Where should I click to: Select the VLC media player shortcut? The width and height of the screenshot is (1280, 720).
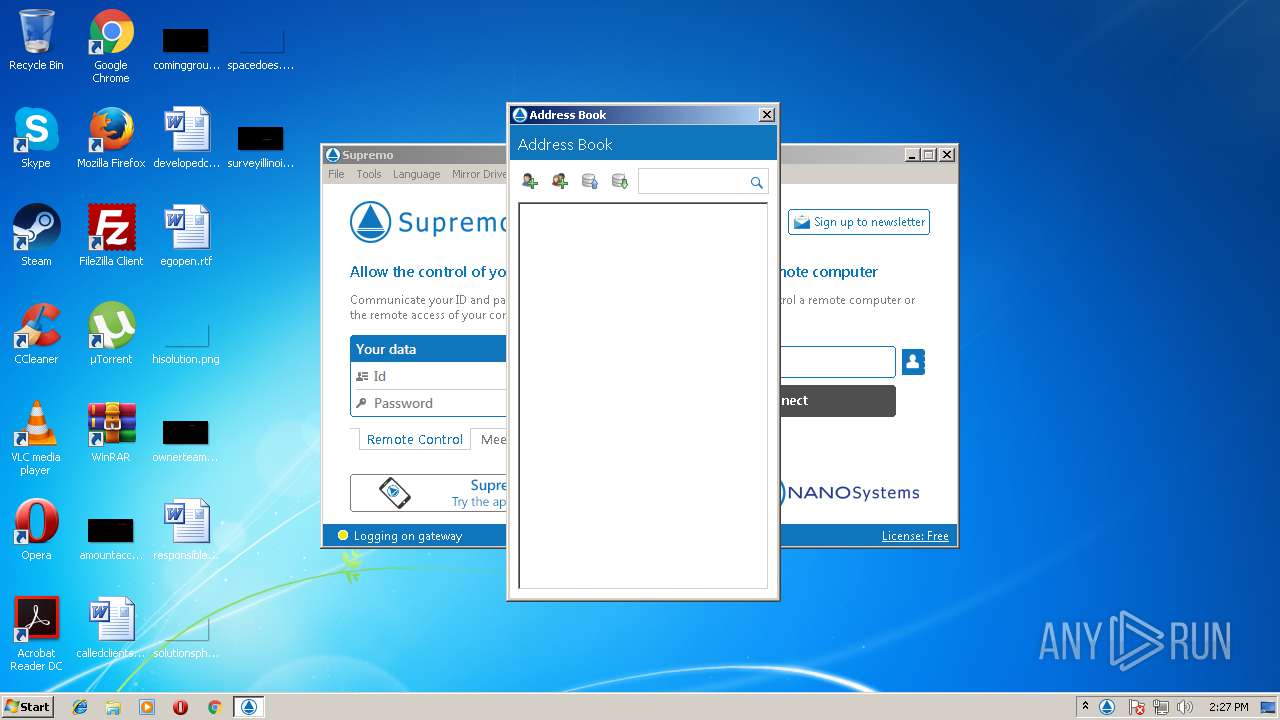tap(36, 438)
